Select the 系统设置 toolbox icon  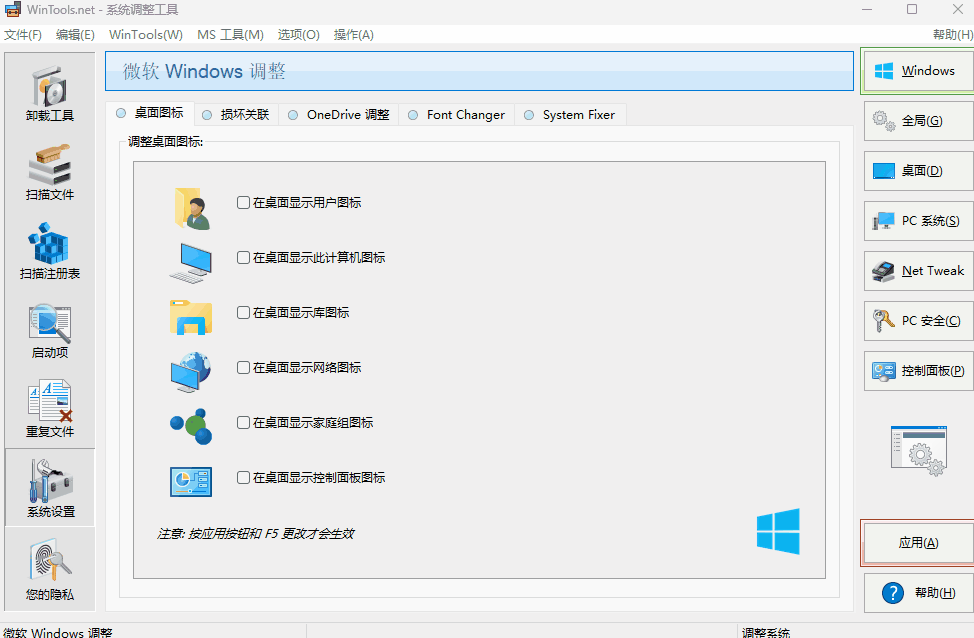pyautogui.click(x=50, y=488)
